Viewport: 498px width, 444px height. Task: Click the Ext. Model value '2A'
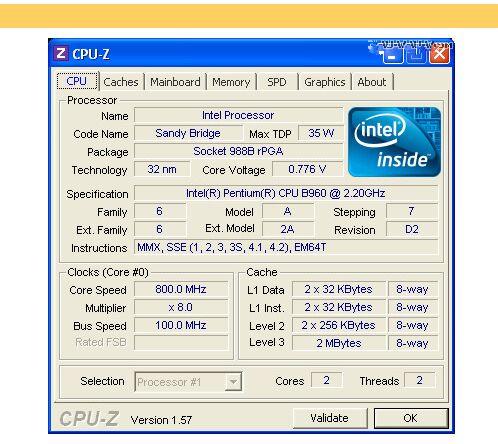pyautogui.click(x=288, y=229)
